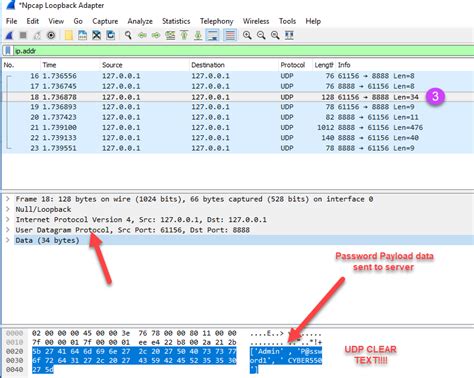Screen dimensions: 474x378
Task: Open a capture file
Action: (69, 35)
